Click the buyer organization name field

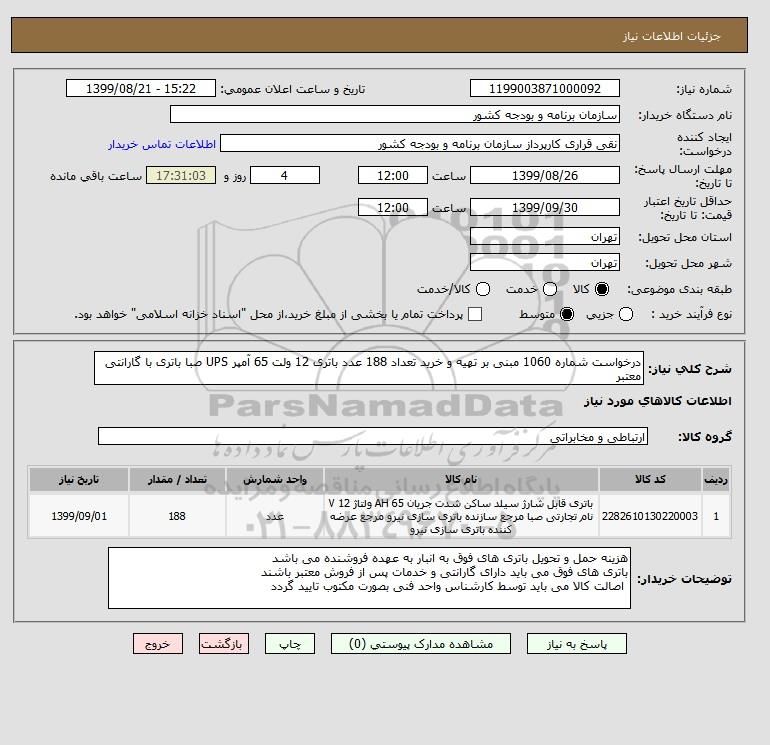tap(395, 114)
